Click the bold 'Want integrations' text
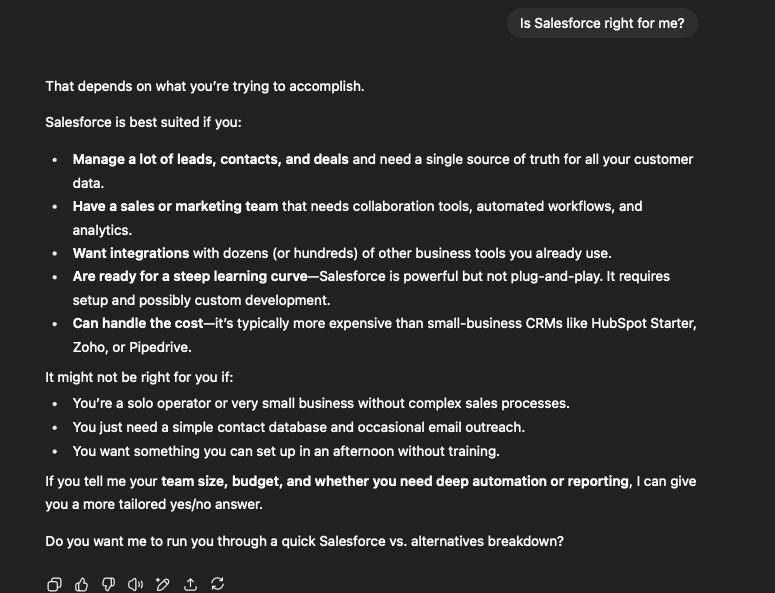The width and height of the screenshot is (775, 593). click(x=131, y=253)
